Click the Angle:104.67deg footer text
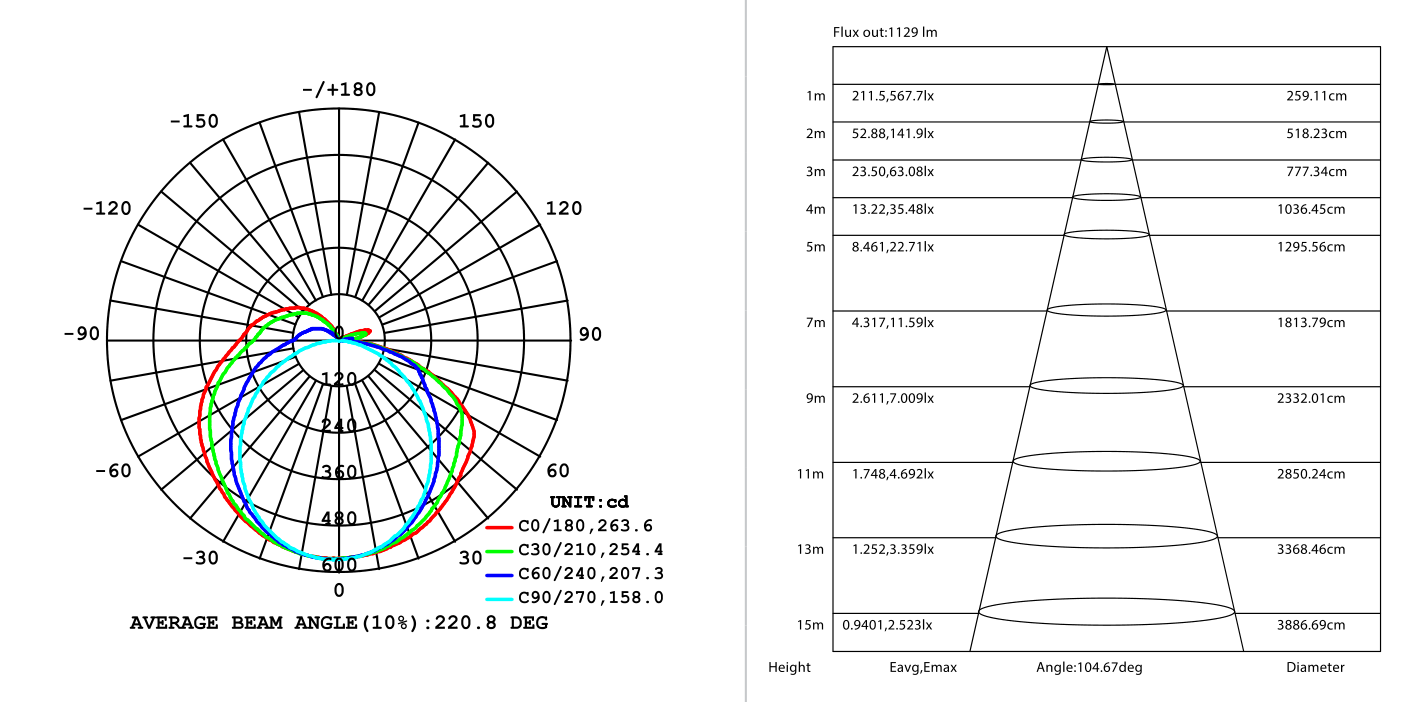The image size is (1413, 702). [1089, 668]
